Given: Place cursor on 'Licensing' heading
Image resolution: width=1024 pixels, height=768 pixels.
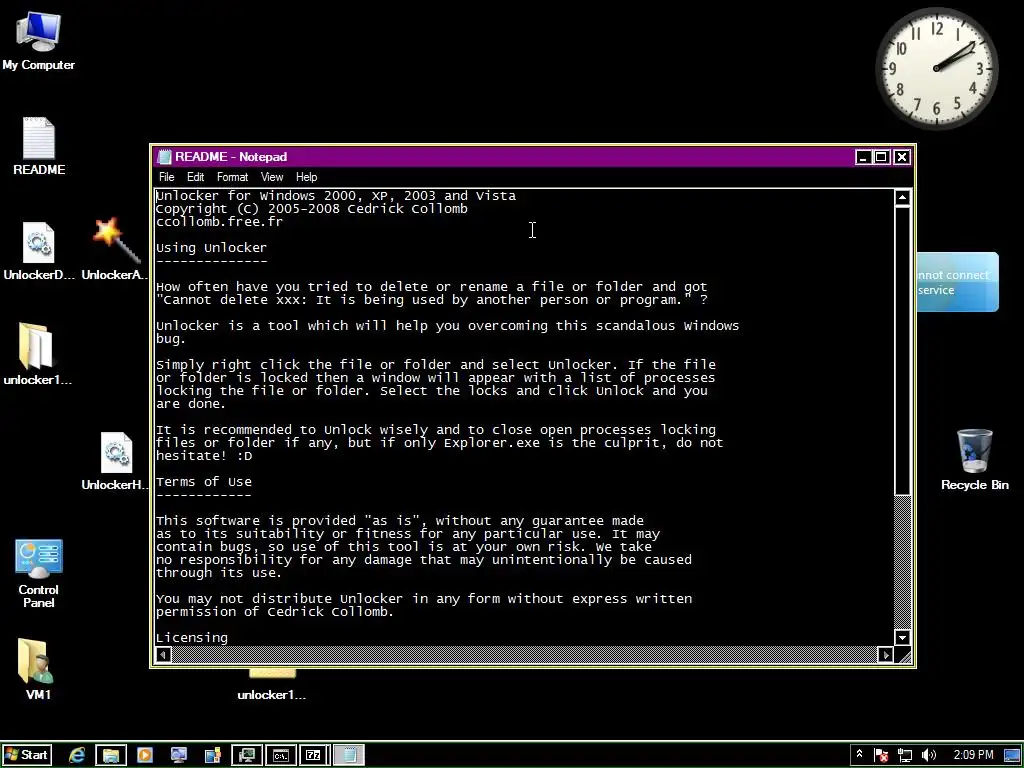Looking at the screenshot, I should tap(192, 637).
